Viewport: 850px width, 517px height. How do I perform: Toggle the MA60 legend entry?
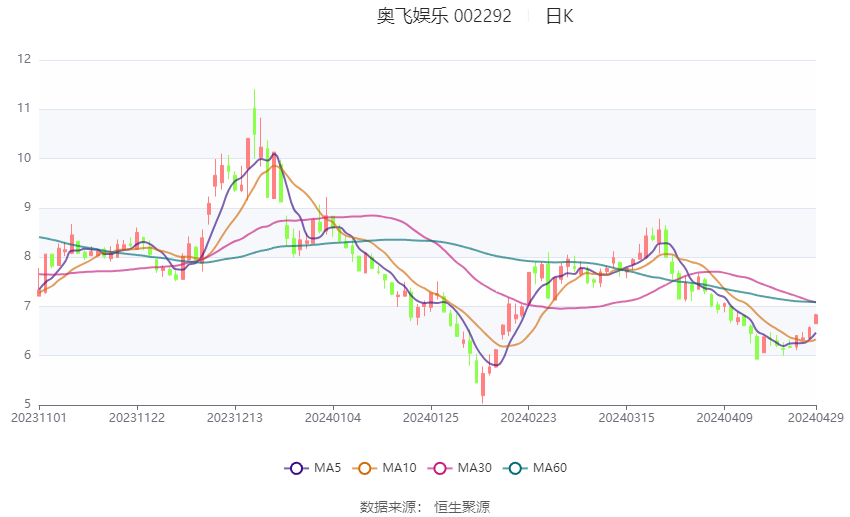pos(535,468)
